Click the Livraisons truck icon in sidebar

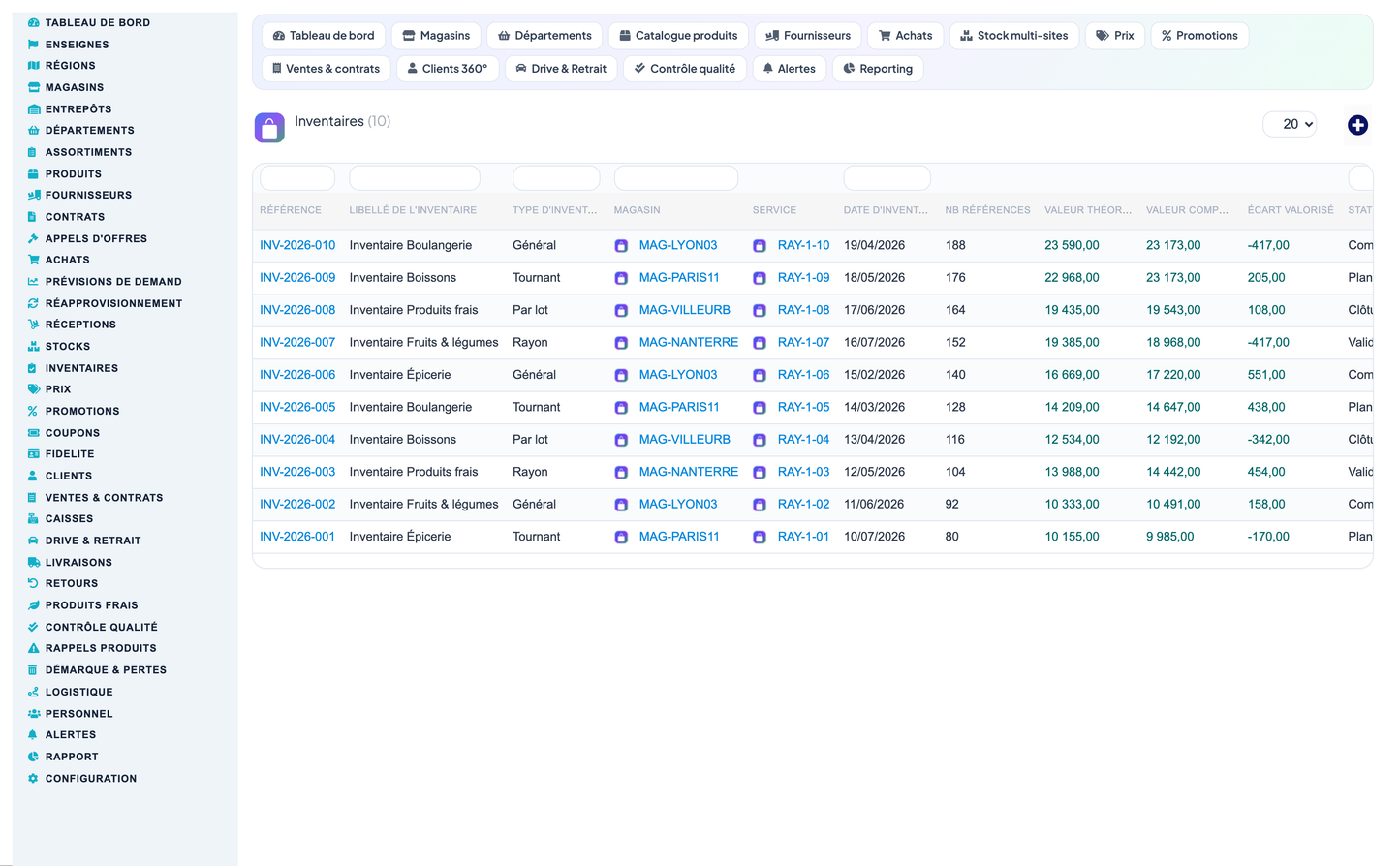coord(34,563)
